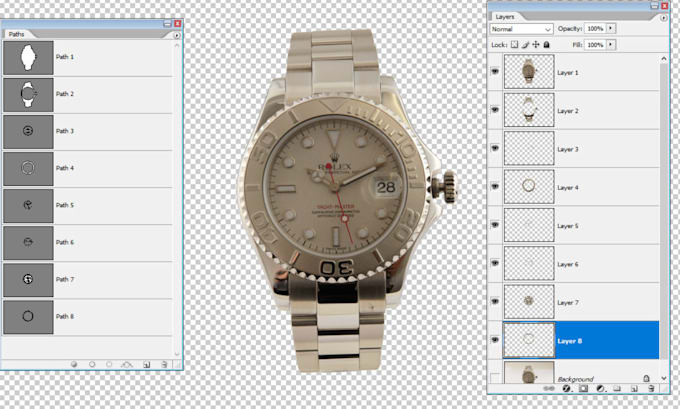Screen dimensions: 680x409
Task: Hide Layer 5 with its eye icon
Action: pyautogui.click(x=495, y=225)
